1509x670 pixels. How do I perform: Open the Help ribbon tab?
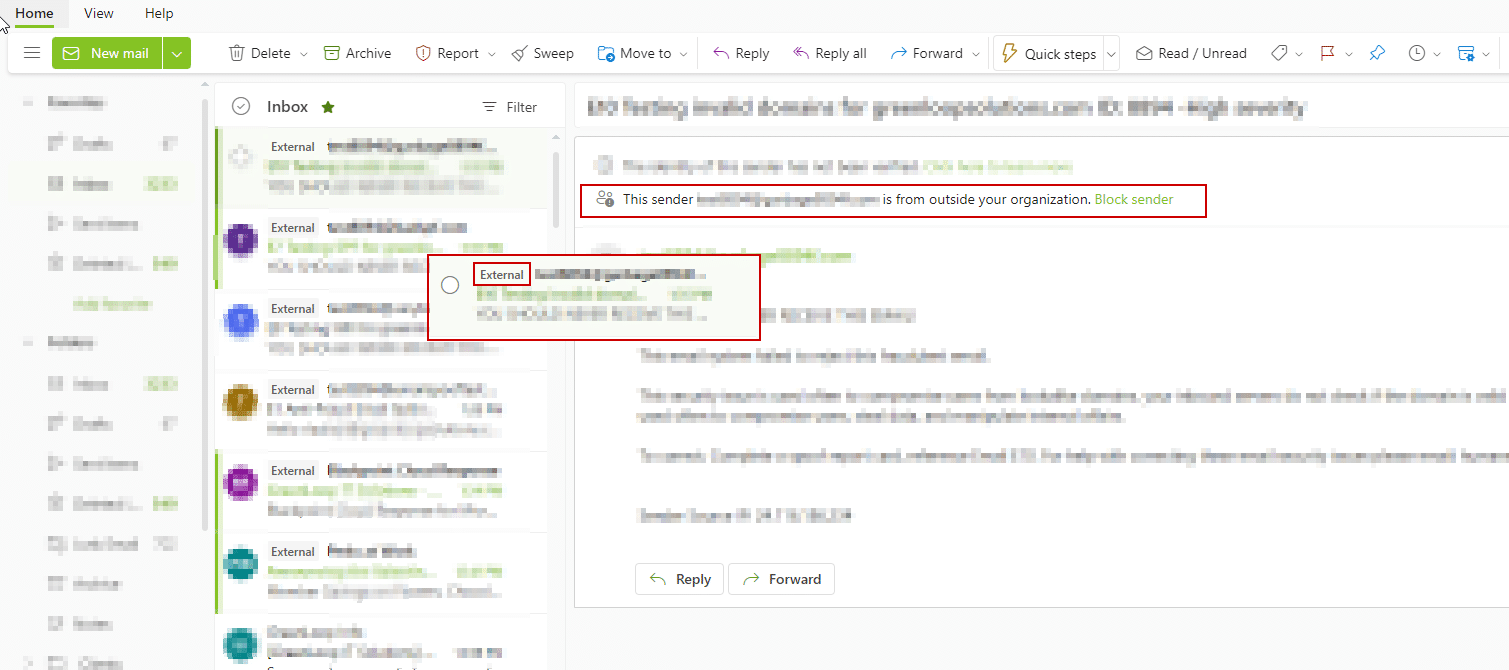159,14
